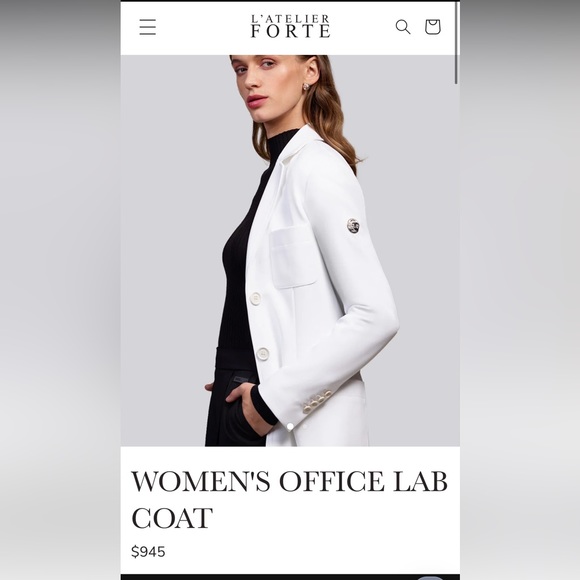
Task: Click the L'ATELIER text above FORTE
Action: point(290,18)
